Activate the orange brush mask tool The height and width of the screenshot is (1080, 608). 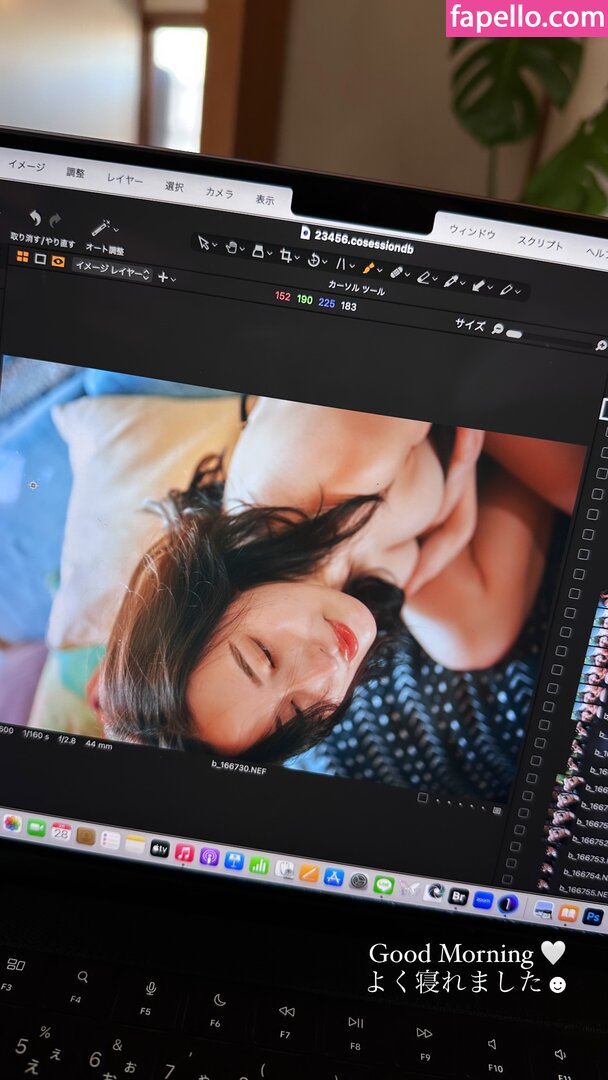point(368,268)
